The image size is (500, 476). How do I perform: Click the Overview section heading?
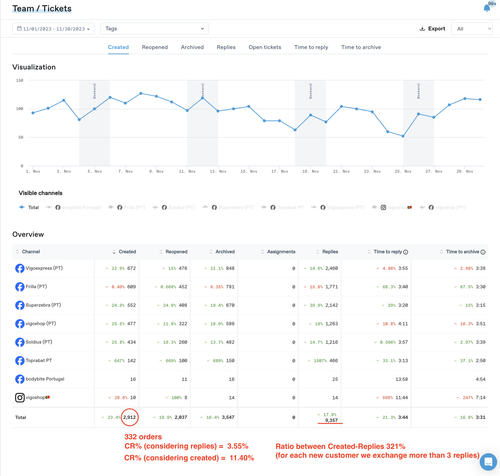click(28, 234)
